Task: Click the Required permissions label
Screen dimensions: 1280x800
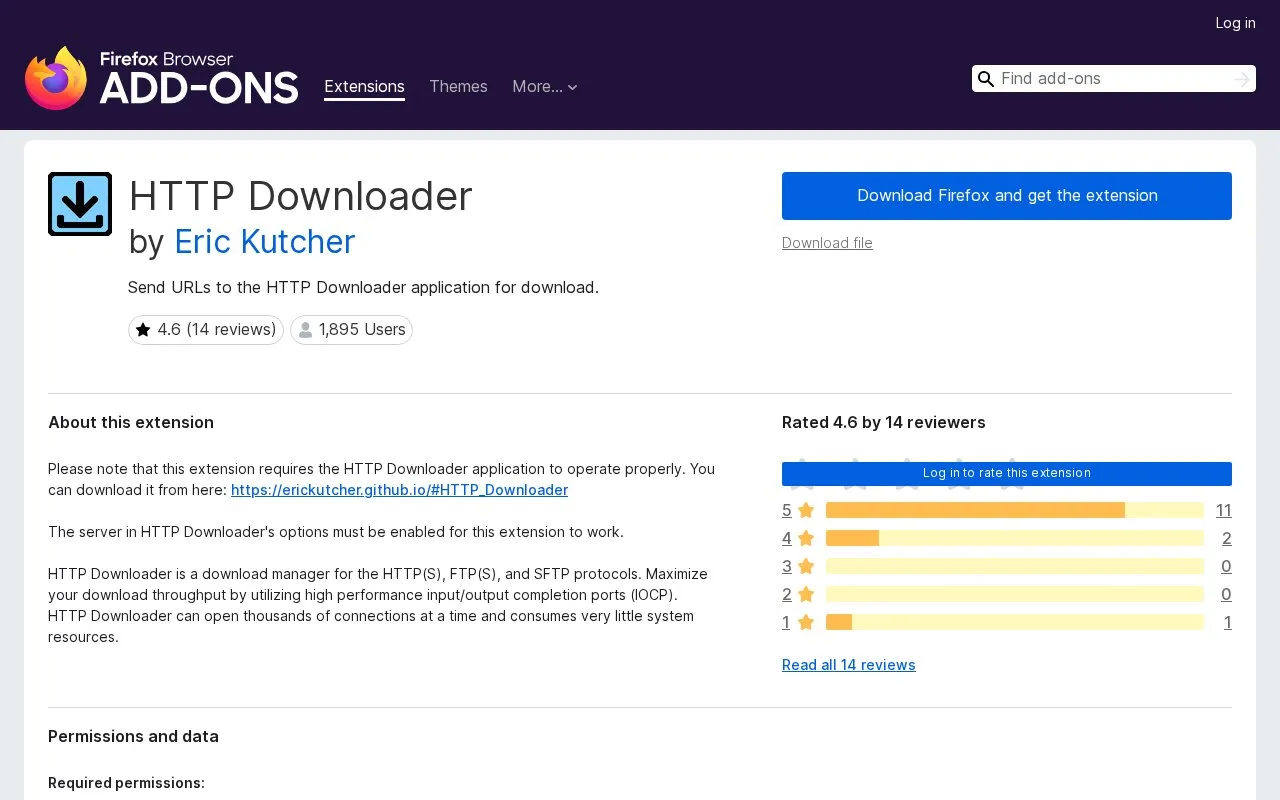Action: point(126,783)
